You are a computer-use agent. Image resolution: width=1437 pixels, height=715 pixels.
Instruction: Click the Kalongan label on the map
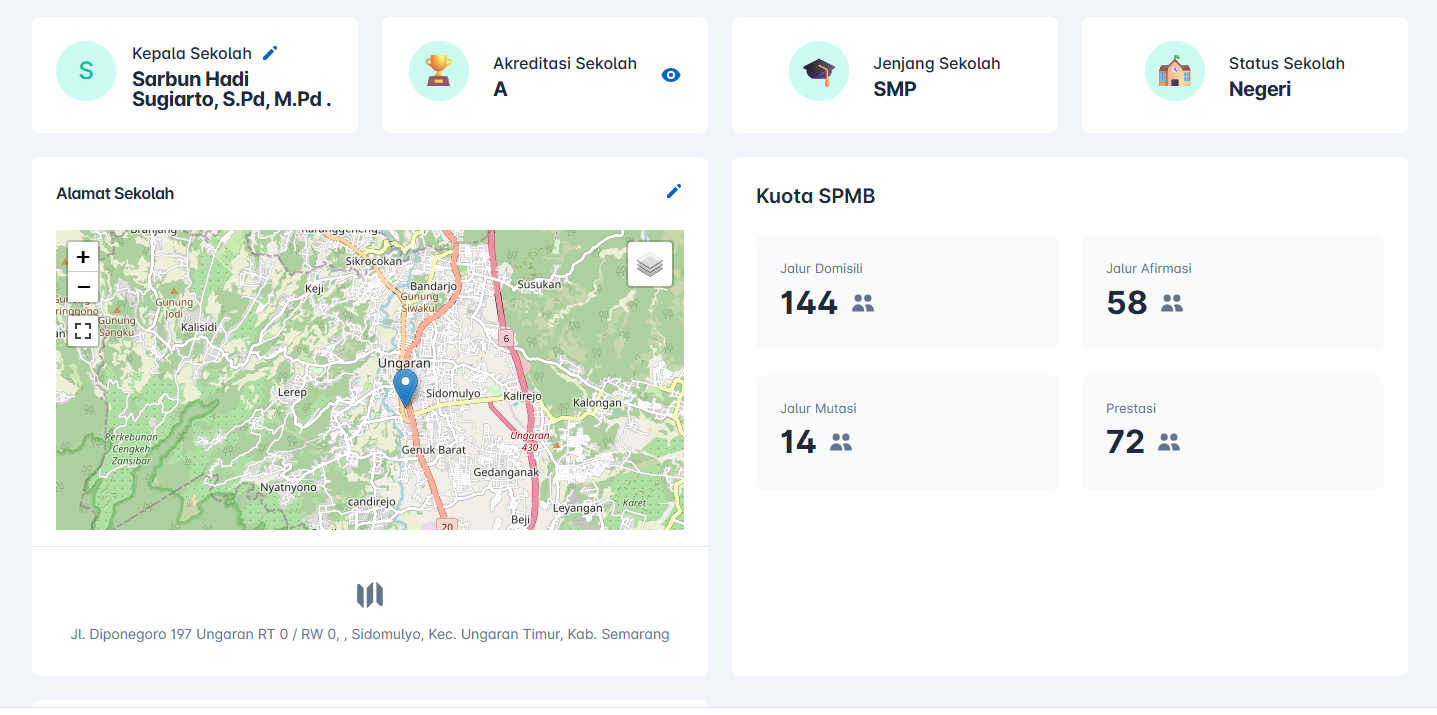tap(597, 403)
